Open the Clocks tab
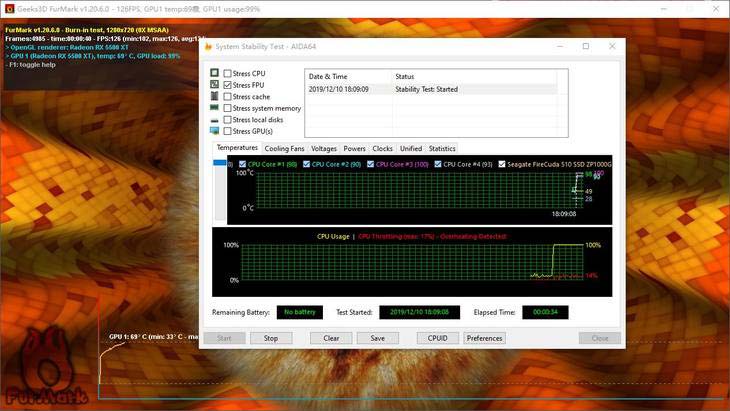This screenshot has width=730, height=411. coord(382,148)
